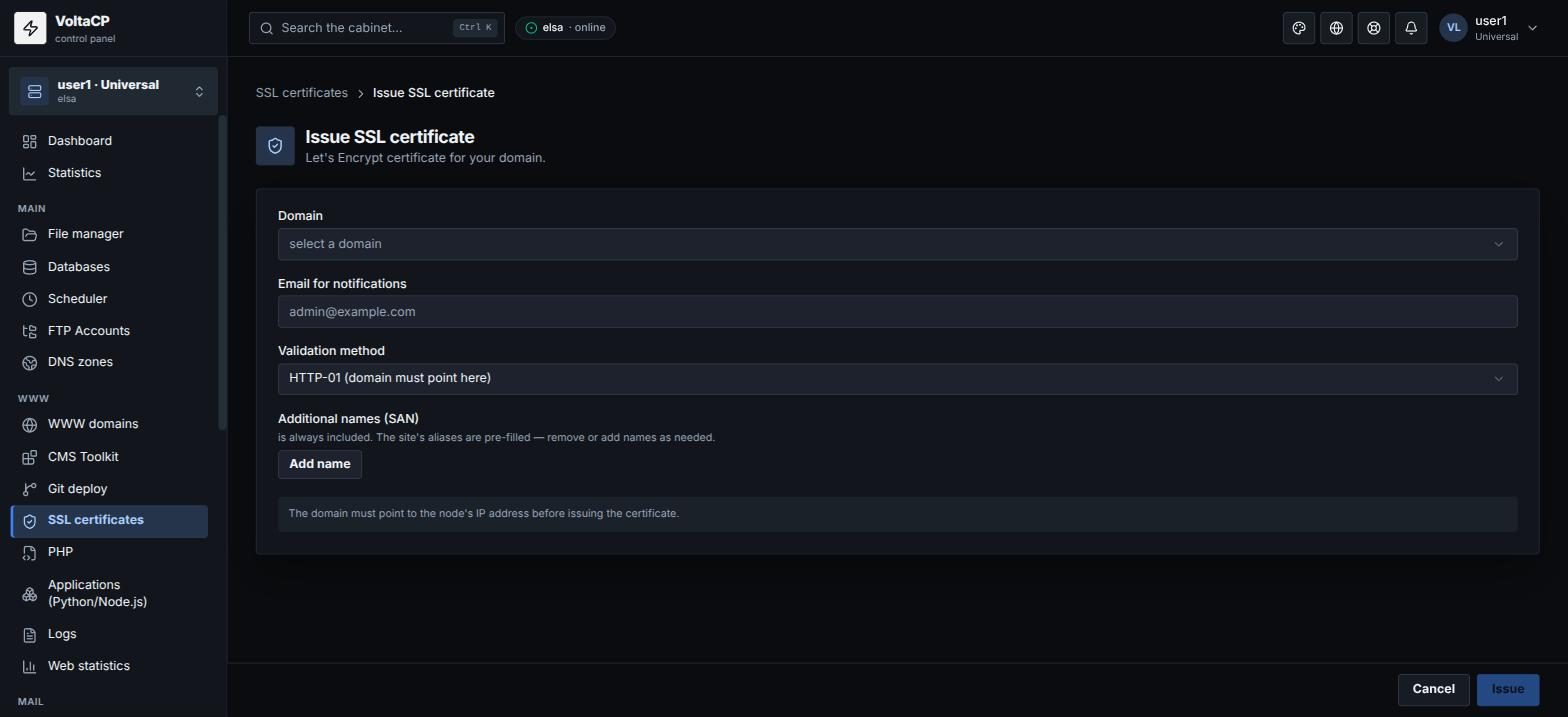Open the Validation method dropdown
The image size is (1568, 717).
coord(897,379)
